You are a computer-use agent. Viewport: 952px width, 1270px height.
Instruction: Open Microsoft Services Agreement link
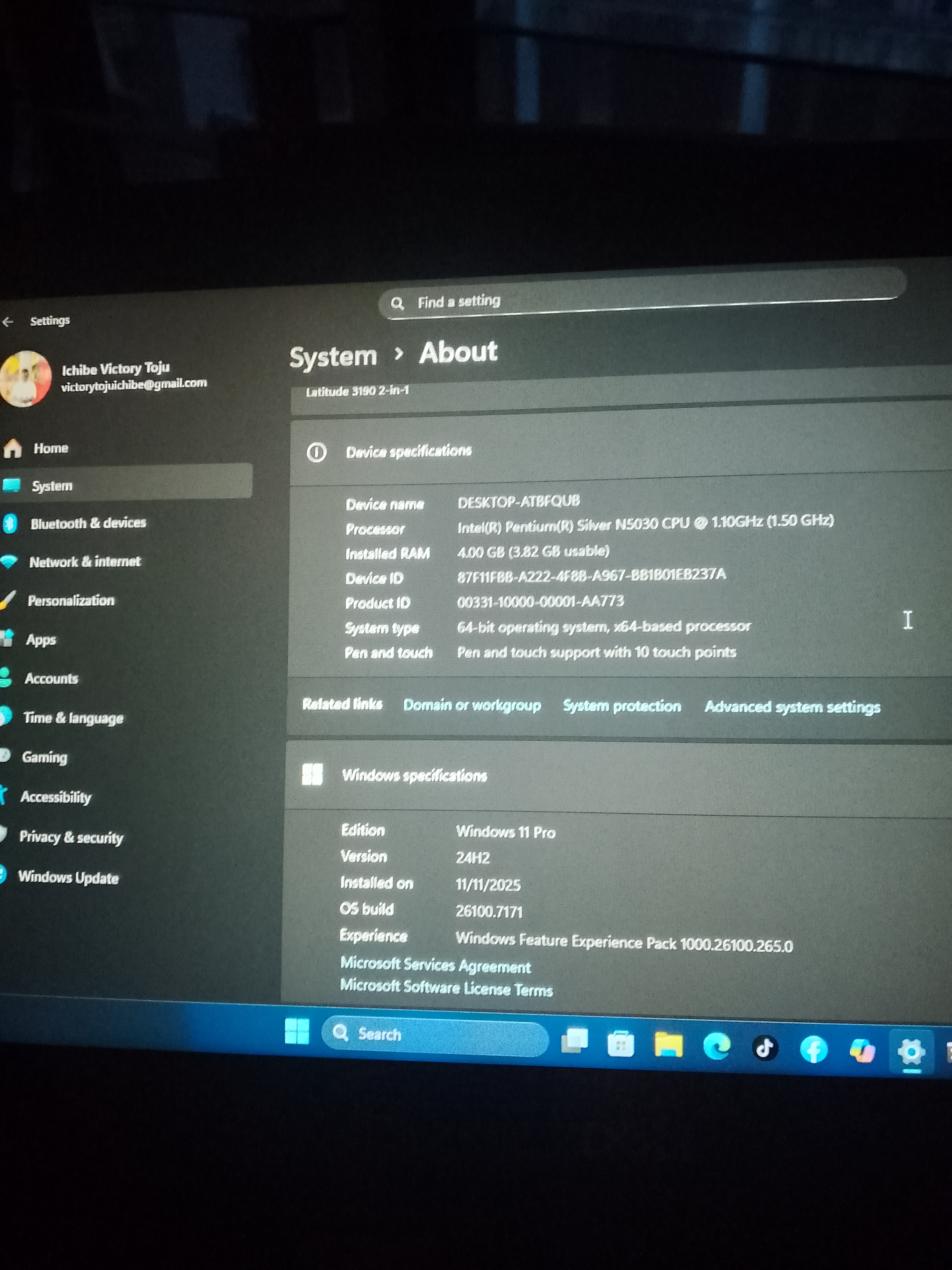click(435, 965)
